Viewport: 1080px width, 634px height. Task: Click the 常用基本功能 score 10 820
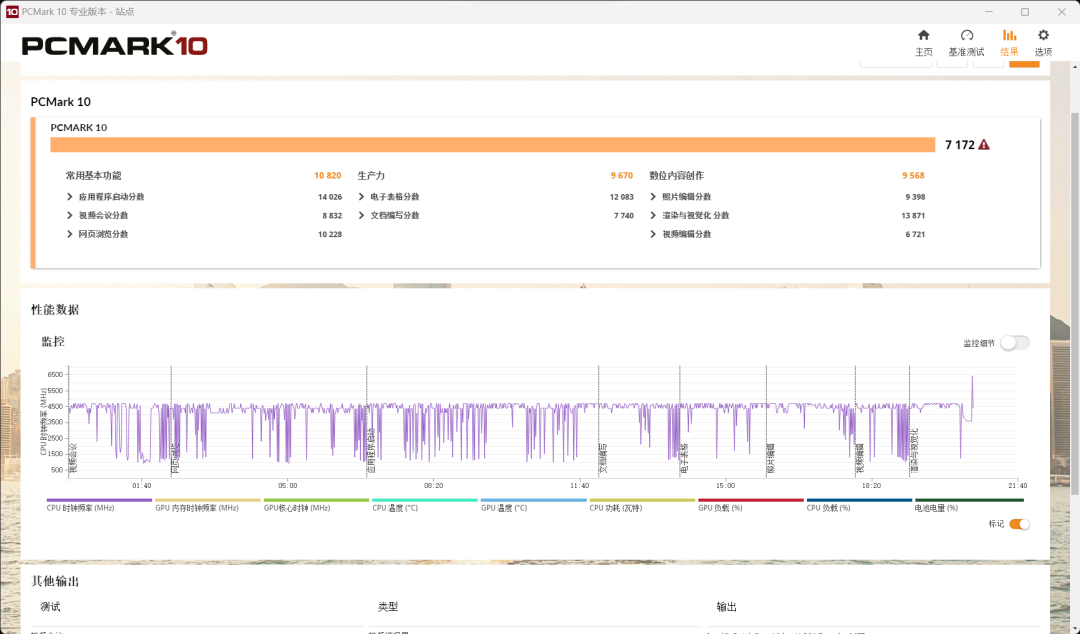click(328, 176)
